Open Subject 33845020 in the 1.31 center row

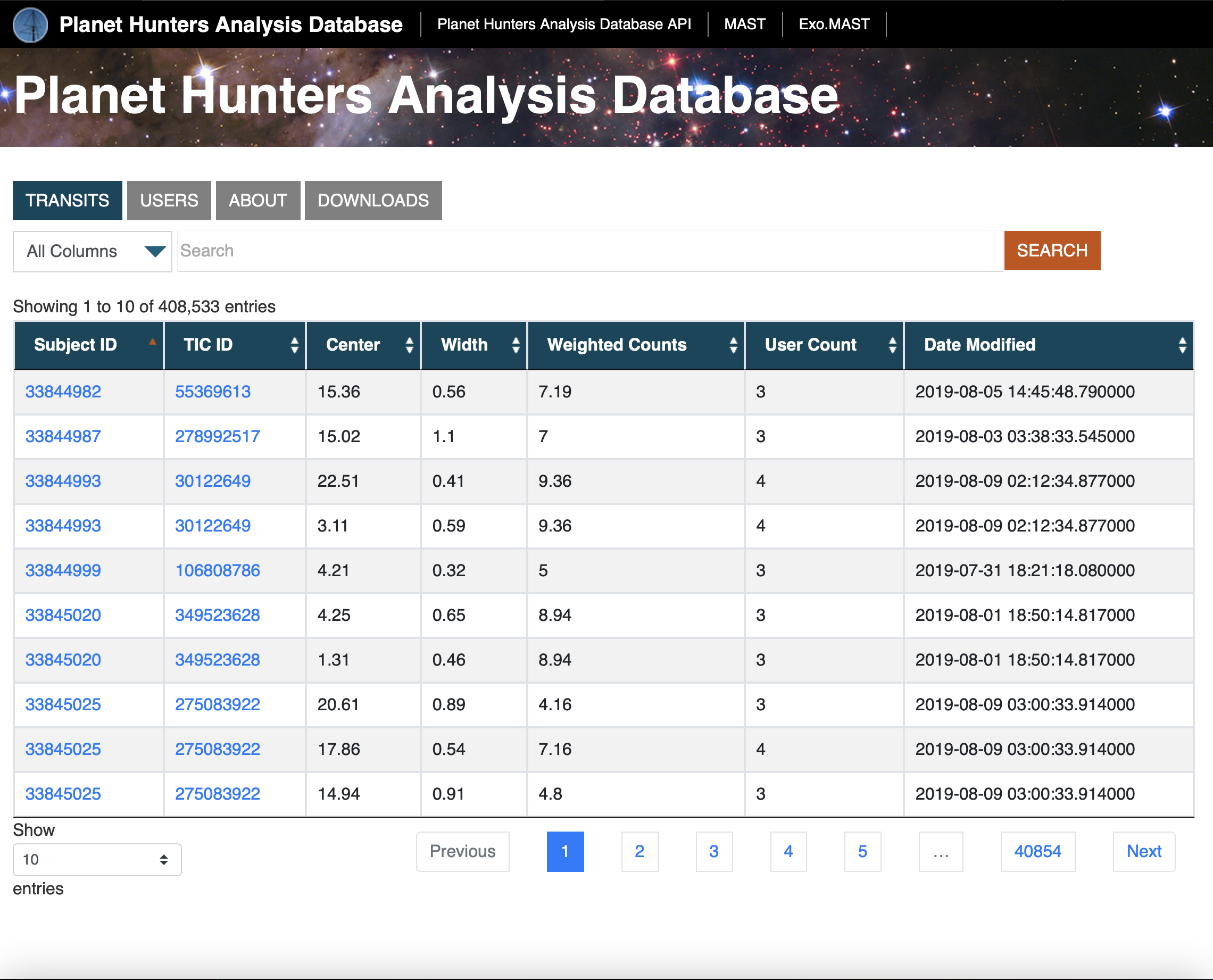pos(63,659)
